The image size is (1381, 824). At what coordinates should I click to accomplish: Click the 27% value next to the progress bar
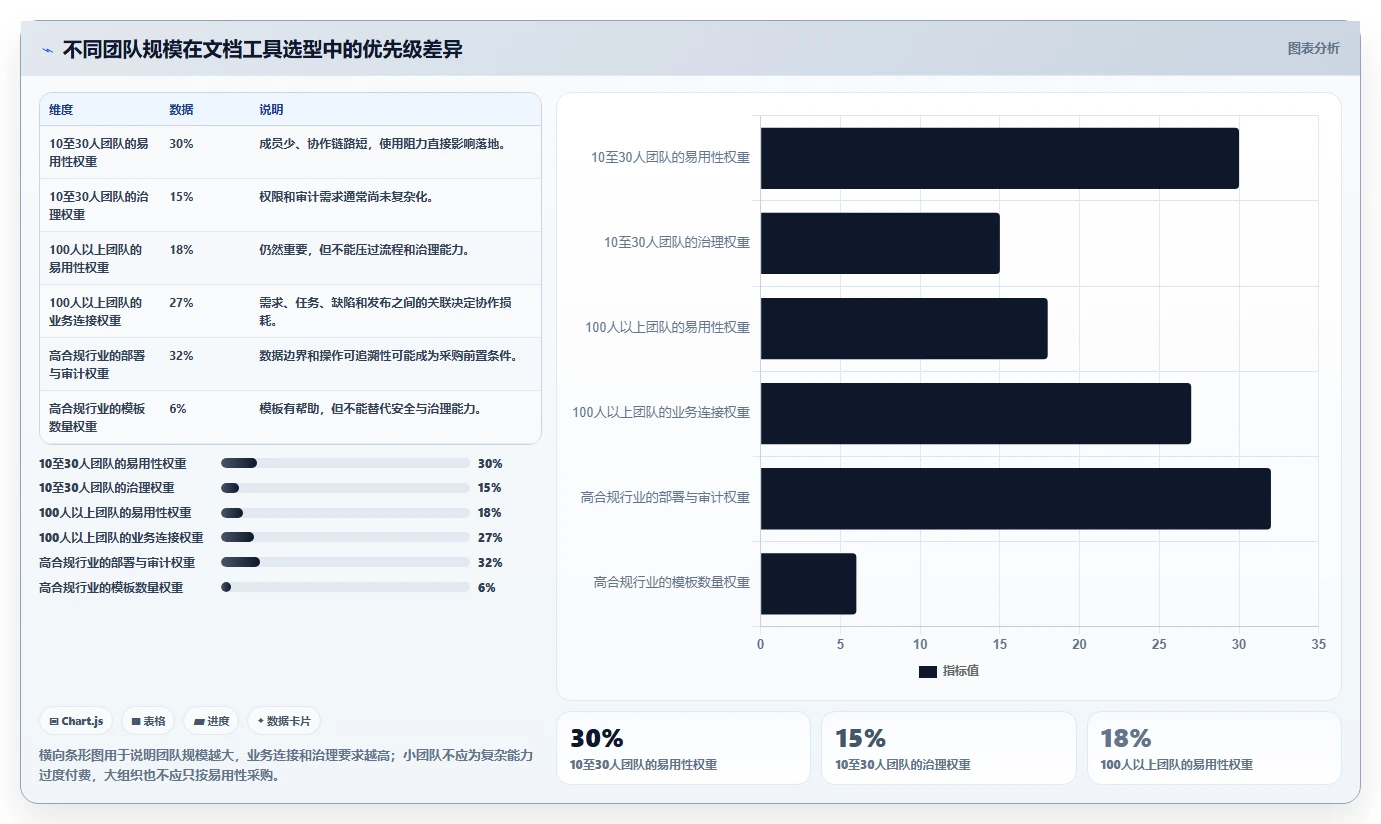[490, 538]
